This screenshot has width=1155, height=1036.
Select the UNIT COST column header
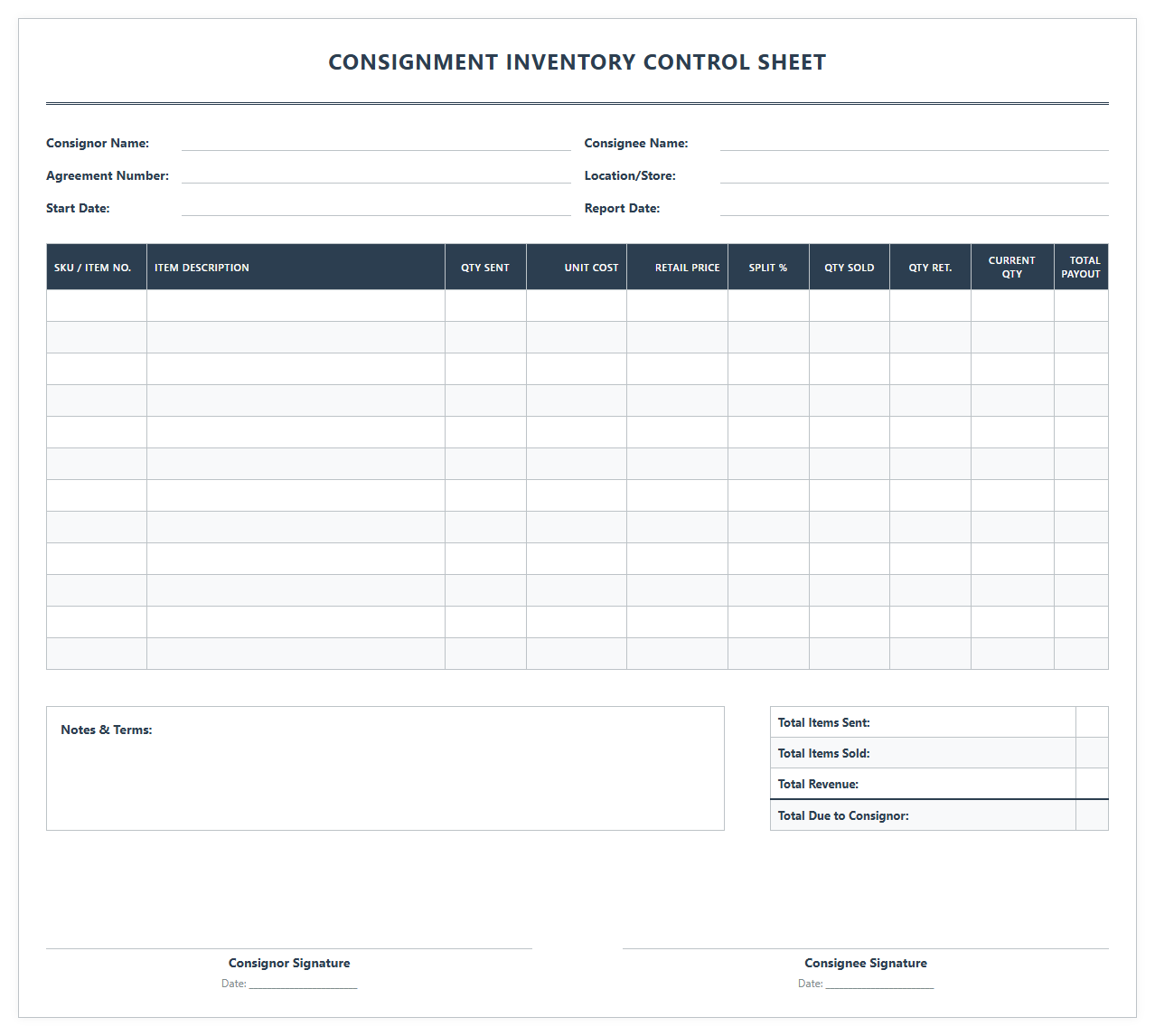point(577,267)
